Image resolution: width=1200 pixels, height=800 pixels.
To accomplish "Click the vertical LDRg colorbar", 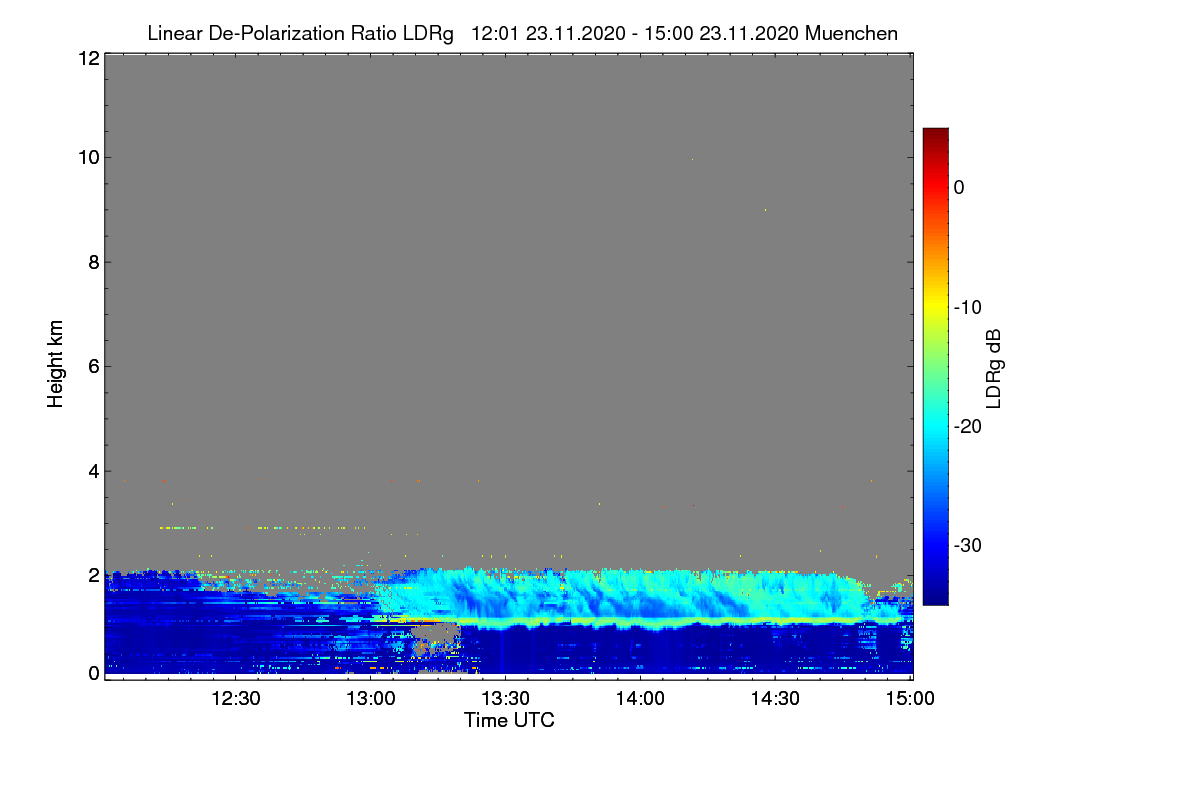I will point(935,366).
